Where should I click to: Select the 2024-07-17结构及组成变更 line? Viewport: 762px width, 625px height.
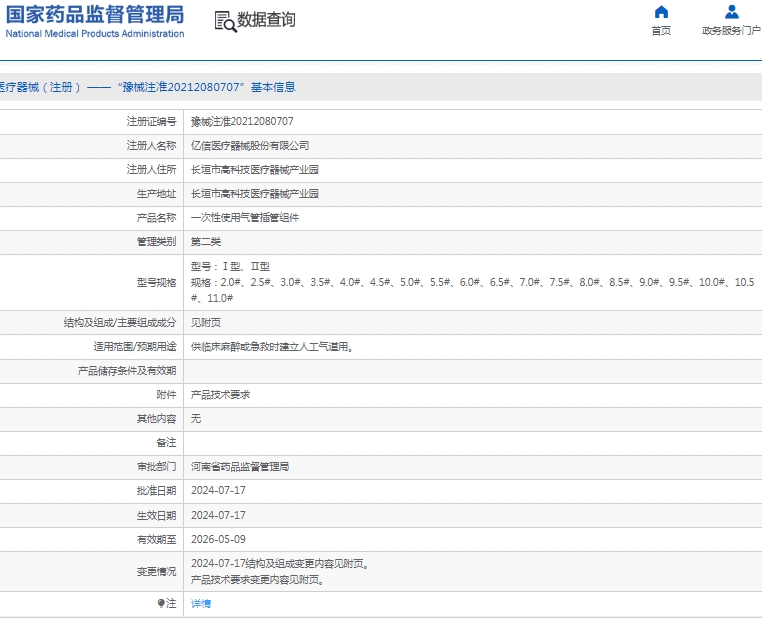pos(281,564)
